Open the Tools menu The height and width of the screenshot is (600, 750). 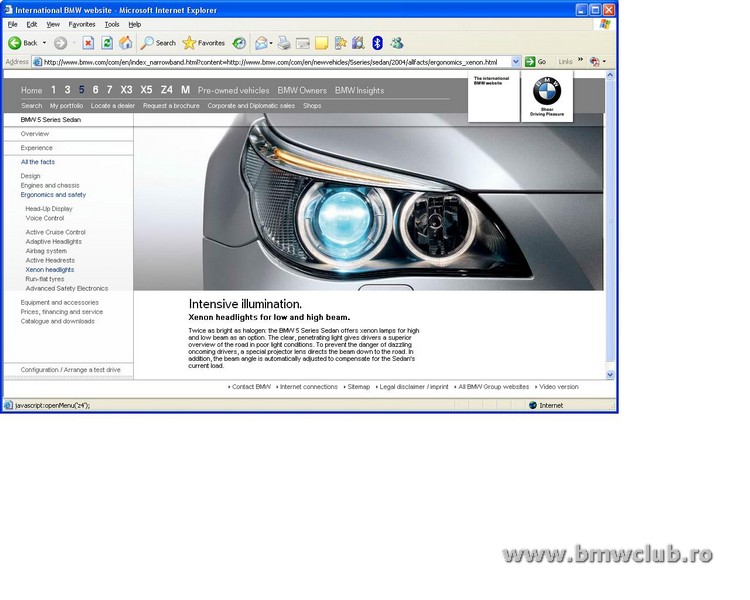coord(111,24)
